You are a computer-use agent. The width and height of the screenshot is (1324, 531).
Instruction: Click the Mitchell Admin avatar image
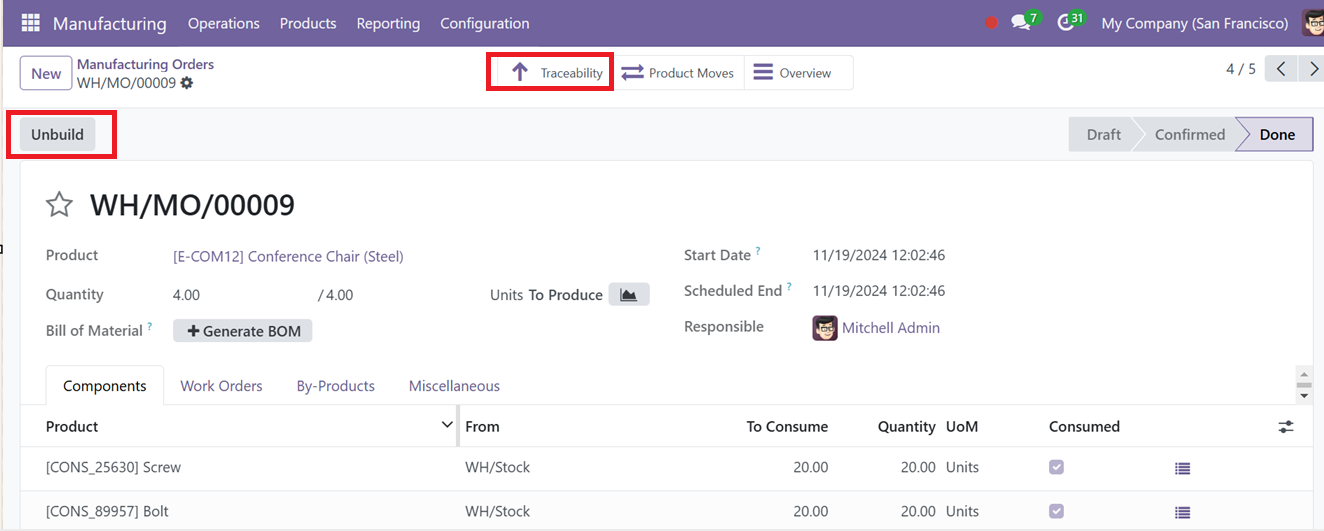point(825,328)
